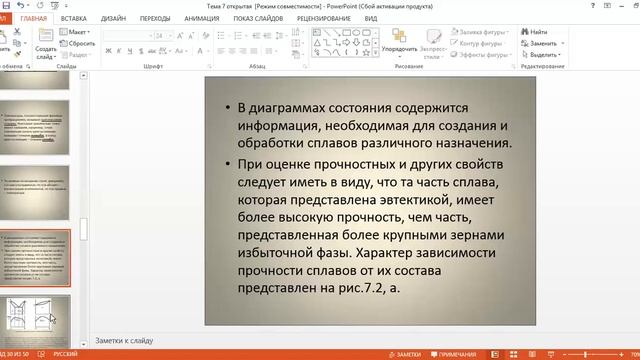This screenshot has width=640, height=360.
Task: Choose the right arrow block shape
Action: click(x=347, y=42)
